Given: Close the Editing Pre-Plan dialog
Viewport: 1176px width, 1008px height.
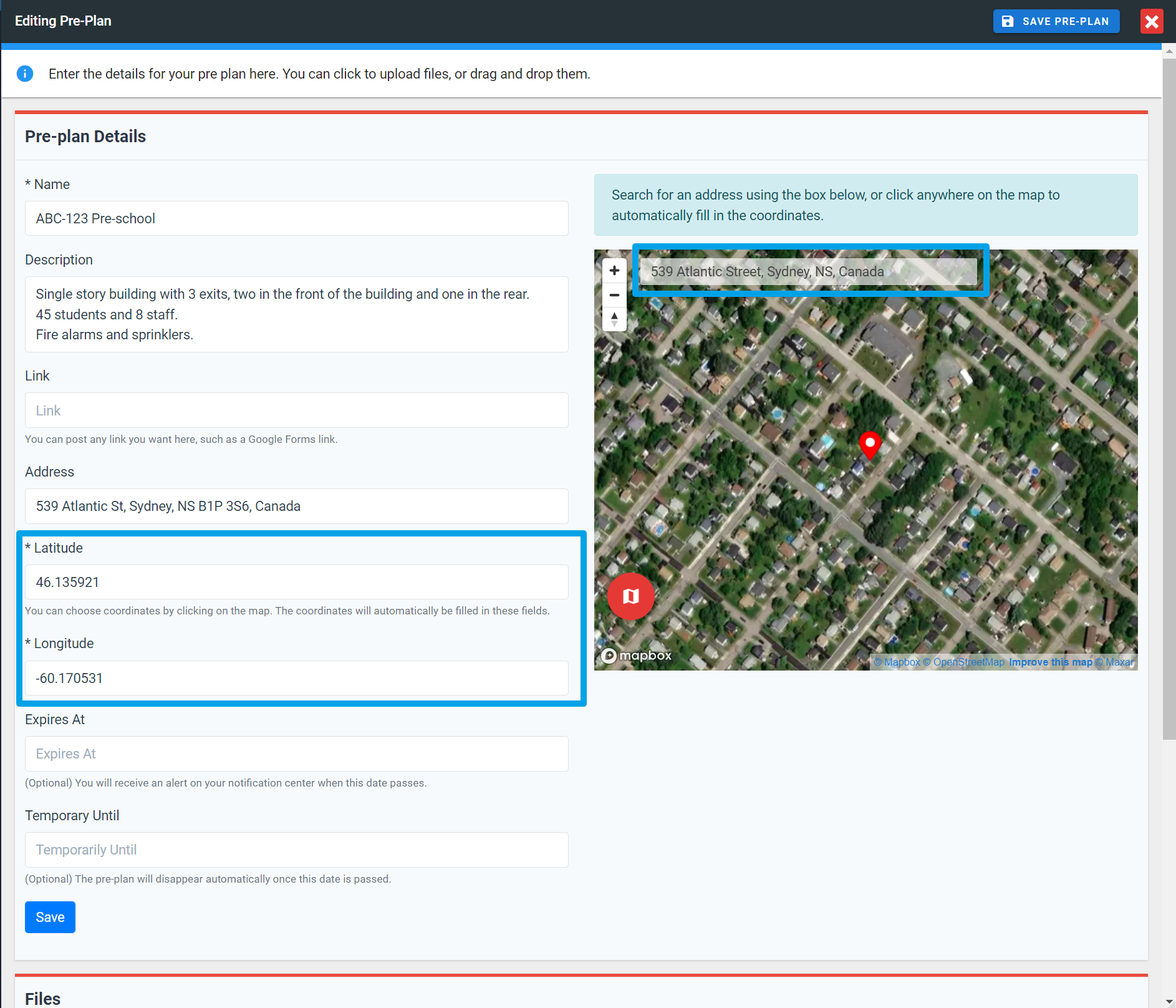Looking at the screenshot, I should (1151, 21).
